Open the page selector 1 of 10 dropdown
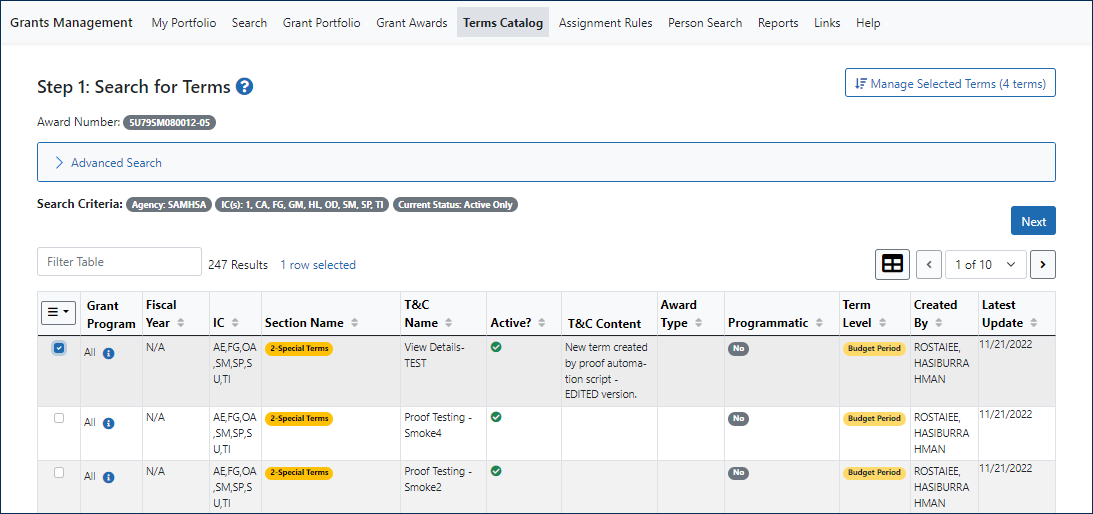Screen dimensions: 1093x514 click(985, 264)
